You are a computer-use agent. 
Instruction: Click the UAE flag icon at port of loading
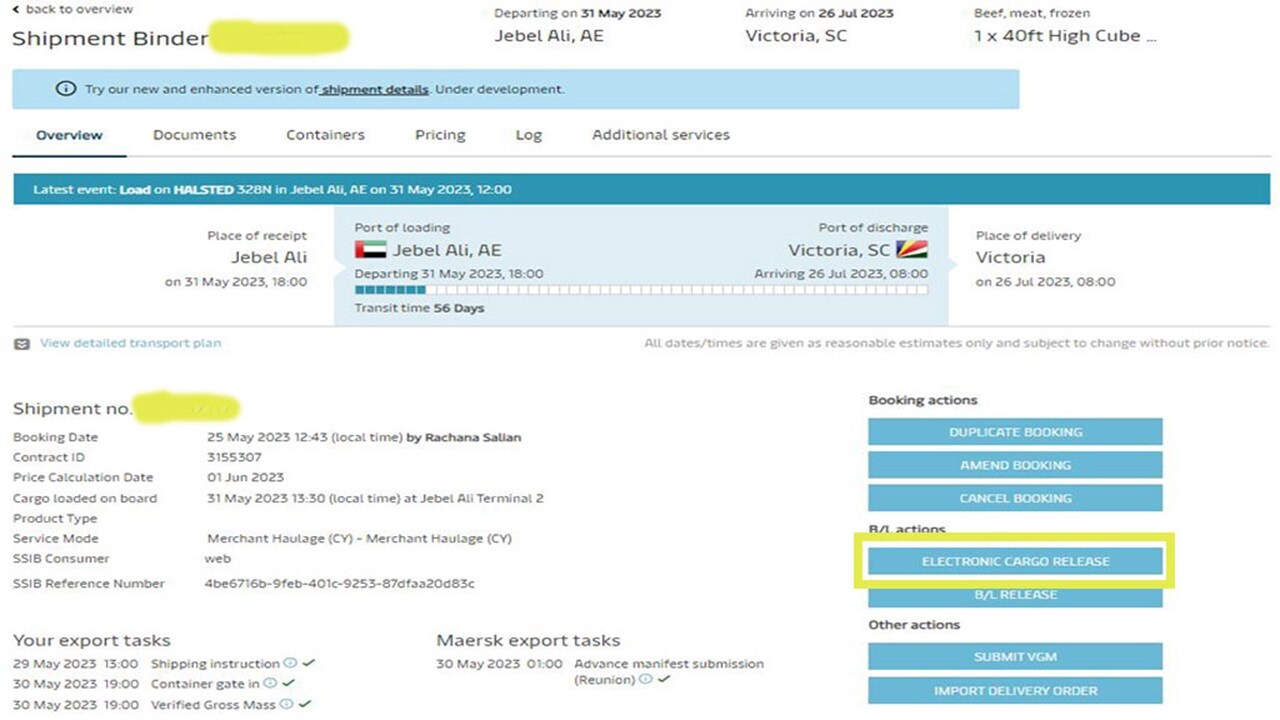[x=370, y=250]
